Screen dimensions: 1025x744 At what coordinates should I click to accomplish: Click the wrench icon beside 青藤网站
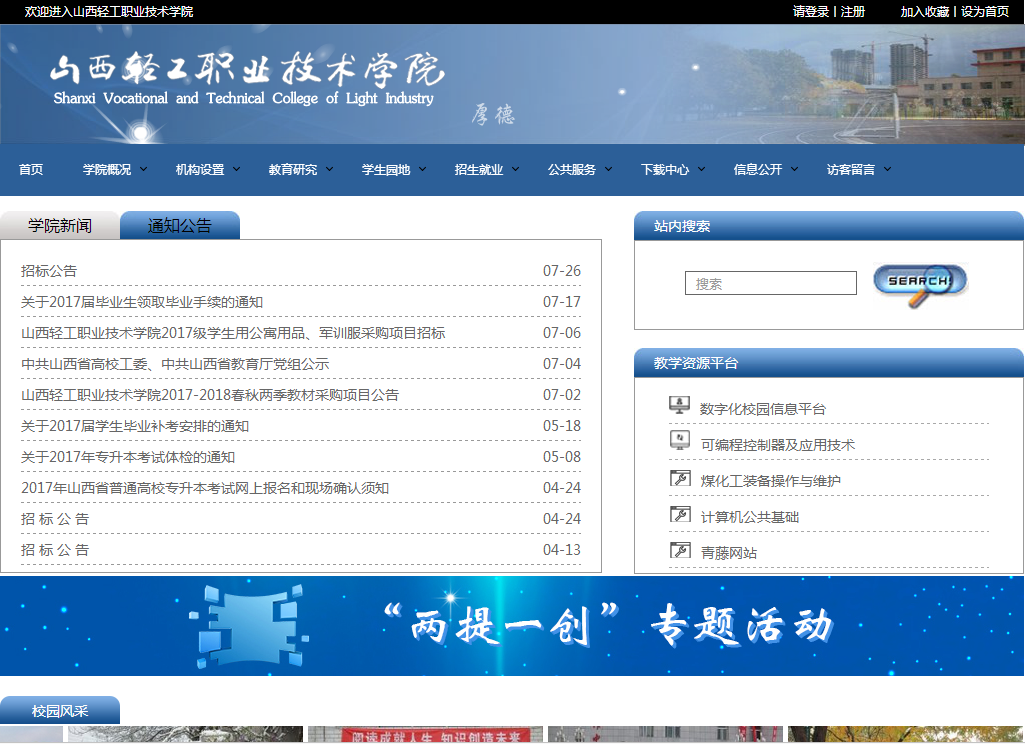(680, 550)
